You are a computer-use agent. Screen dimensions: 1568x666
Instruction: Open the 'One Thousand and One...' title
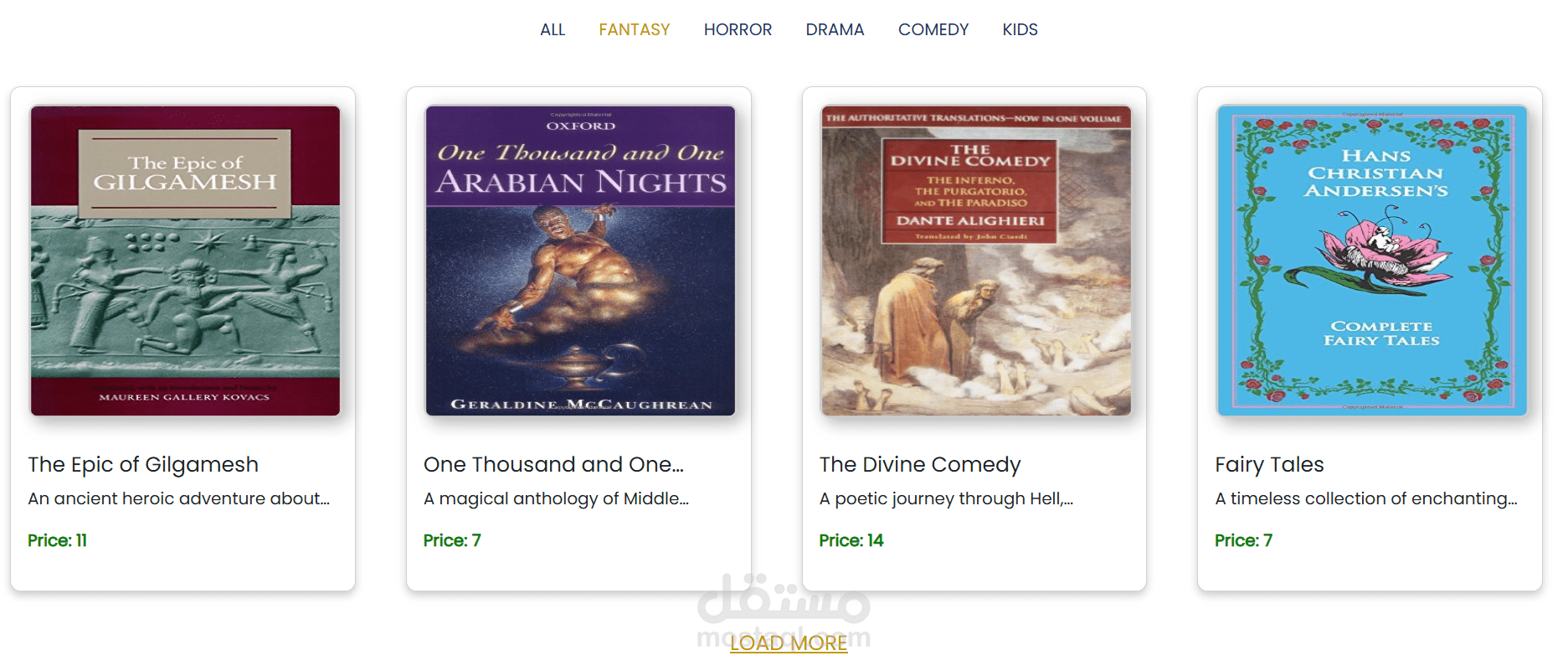[x=553, y=464]
